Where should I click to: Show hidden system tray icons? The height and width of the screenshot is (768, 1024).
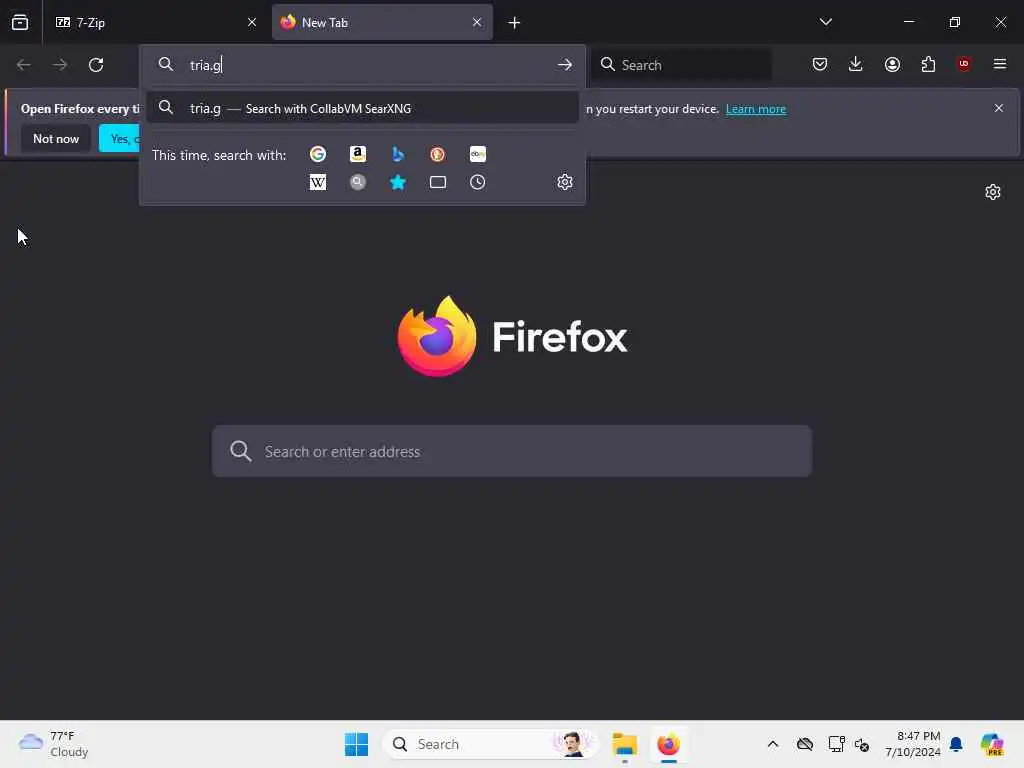point(773,744)
